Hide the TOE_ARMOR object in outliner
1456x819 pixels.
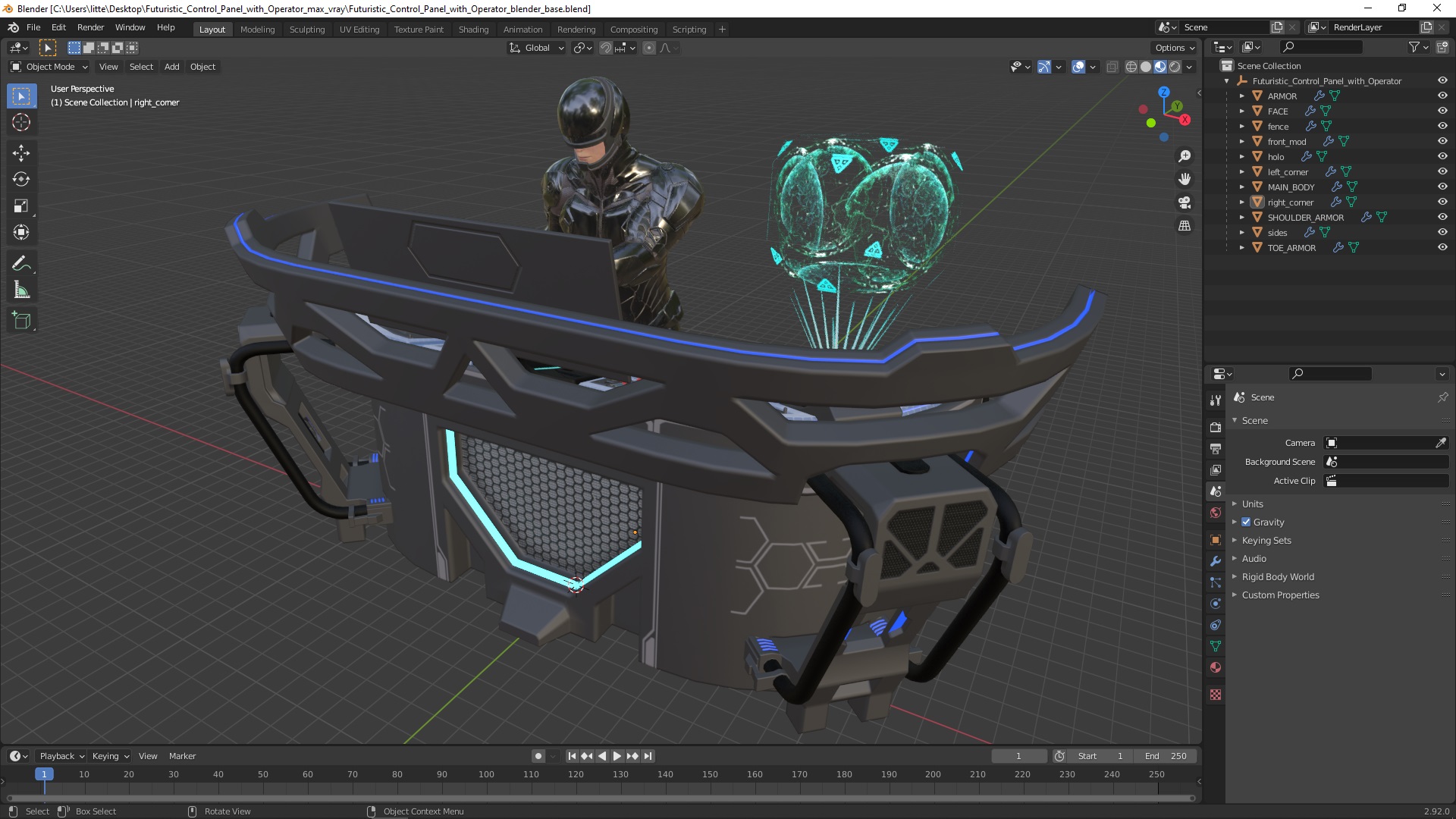point(1442,247)
